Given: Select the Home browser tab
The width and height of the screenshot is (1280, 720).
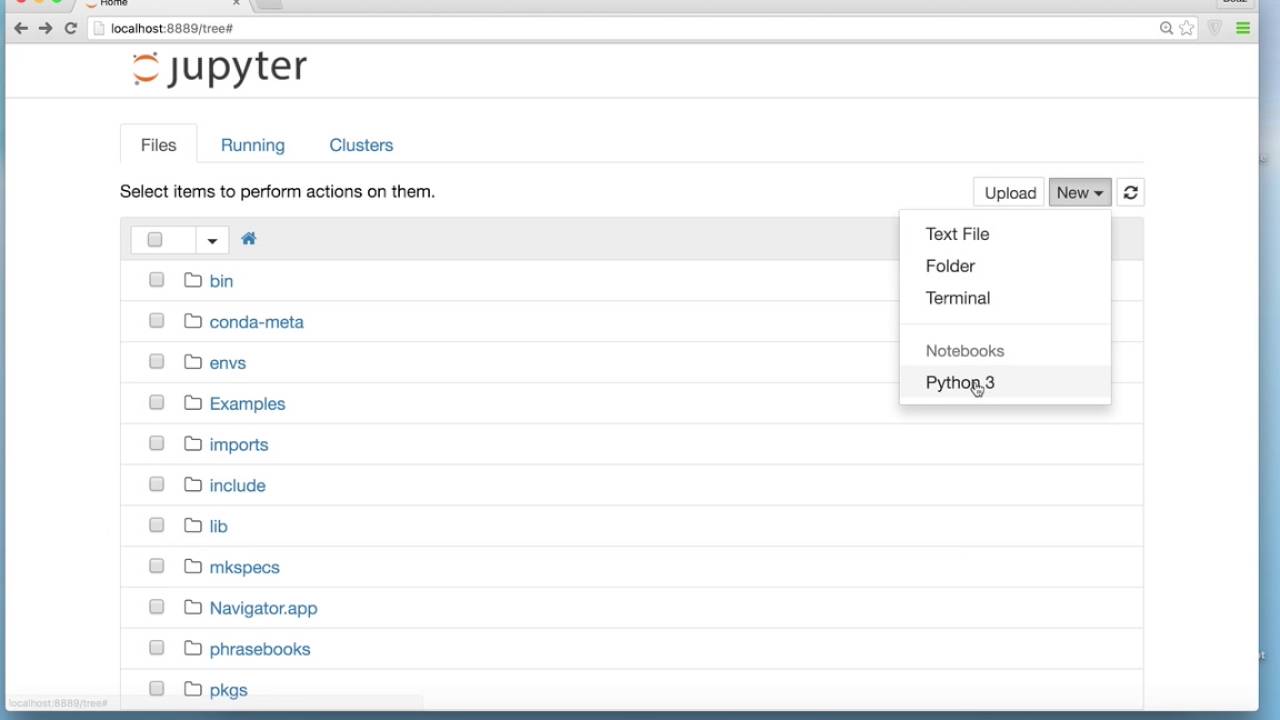Looking at the screenshot, I should (x=160, y=4).
